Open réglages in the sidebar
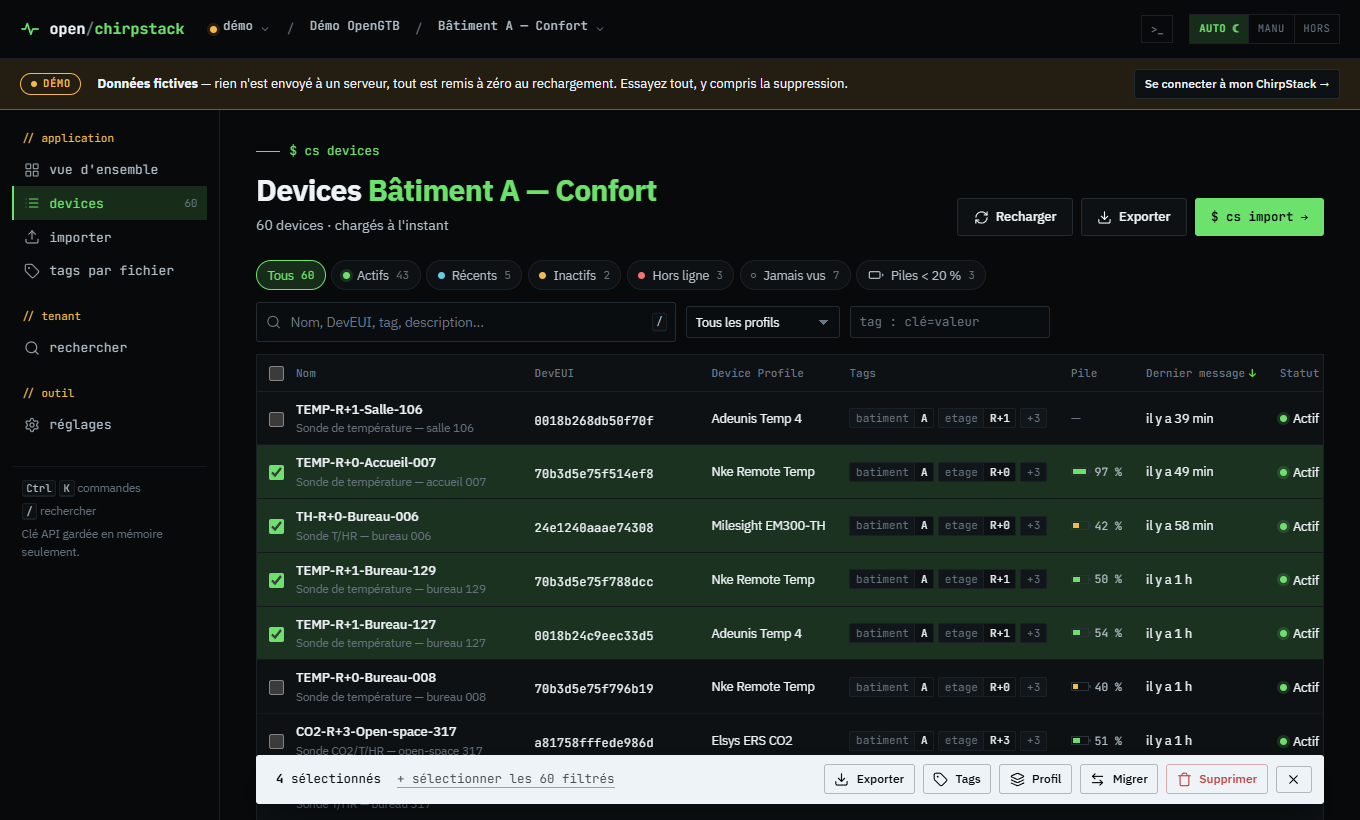The image size is (1360, 820). [x=110, y=425]
